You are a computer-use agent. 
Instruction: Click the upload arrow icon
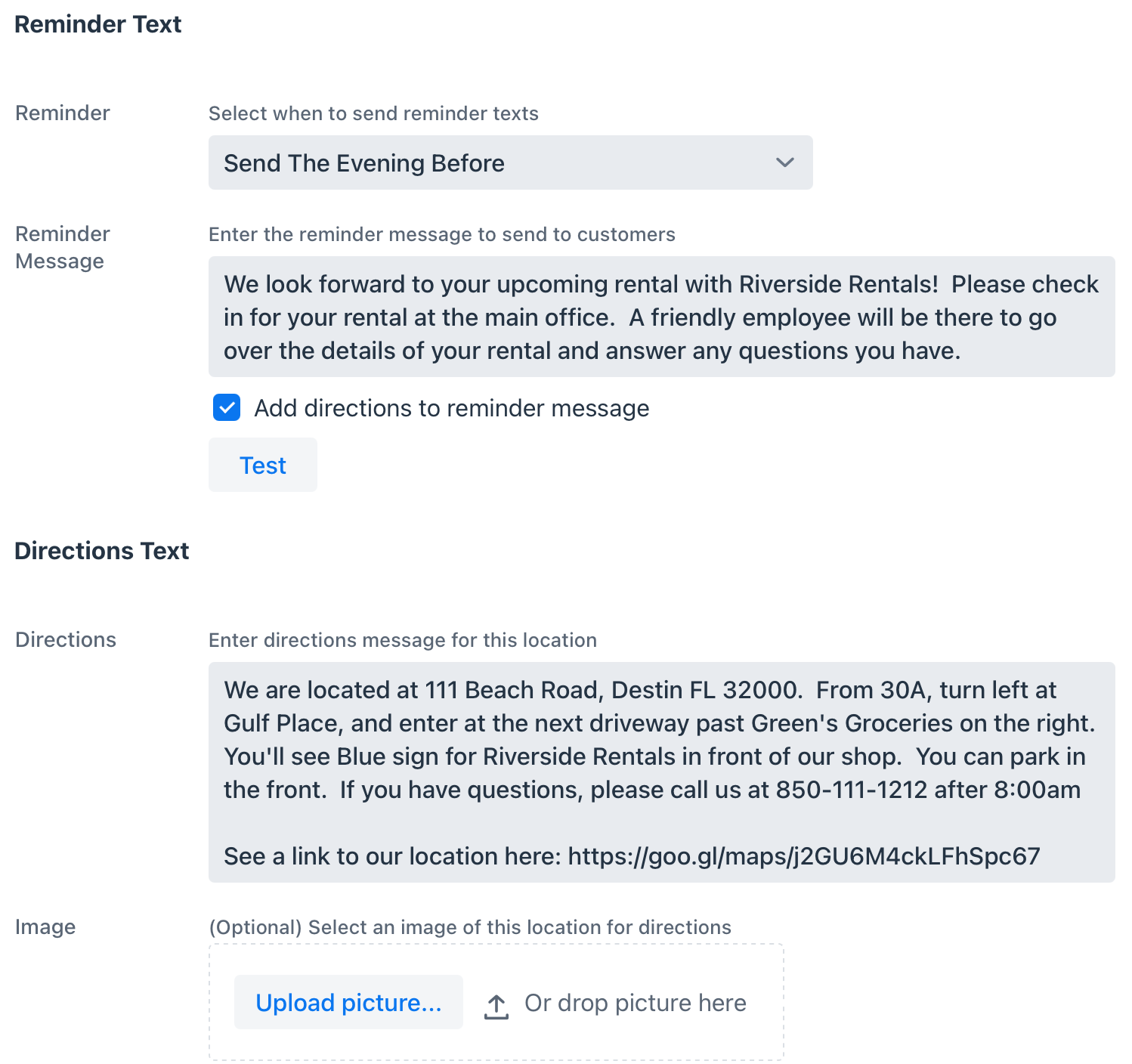pyautogui.click(x=496, y=1007)
